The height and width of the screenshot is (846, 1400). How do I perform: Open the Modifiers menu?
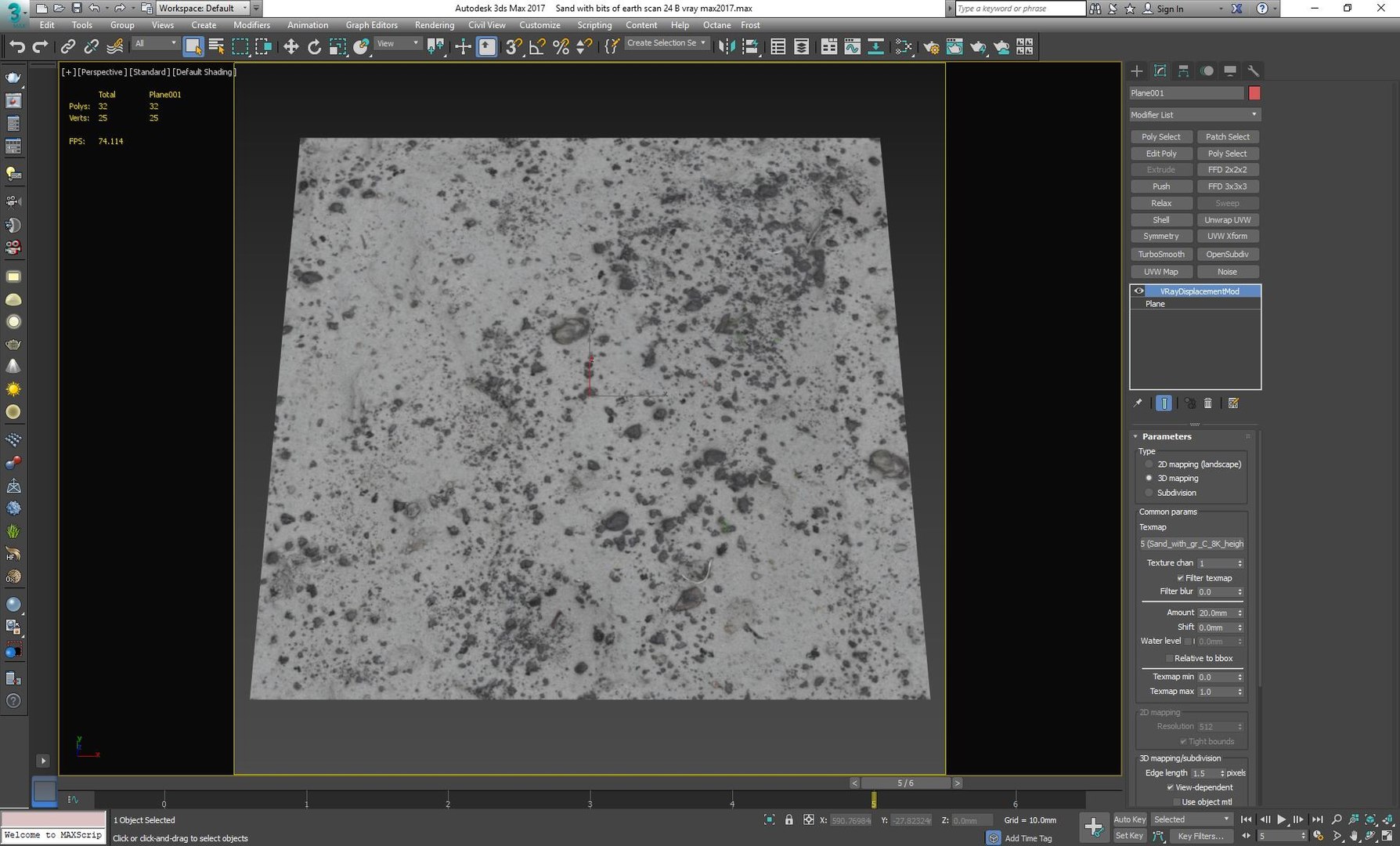coord(251,25)
